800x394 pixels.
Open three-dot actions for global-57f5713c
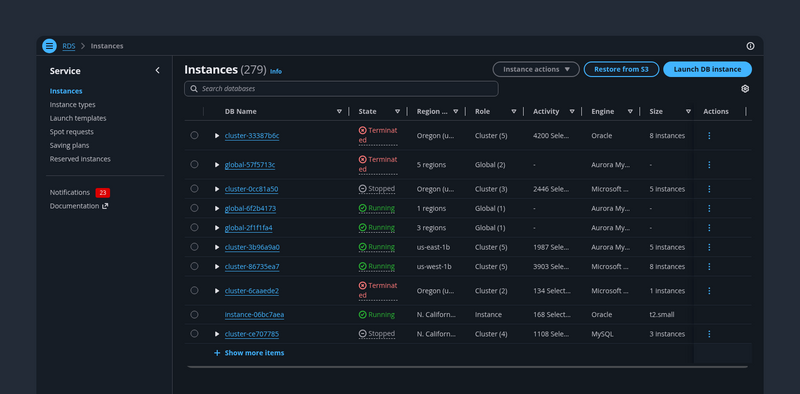coord(709,165)
